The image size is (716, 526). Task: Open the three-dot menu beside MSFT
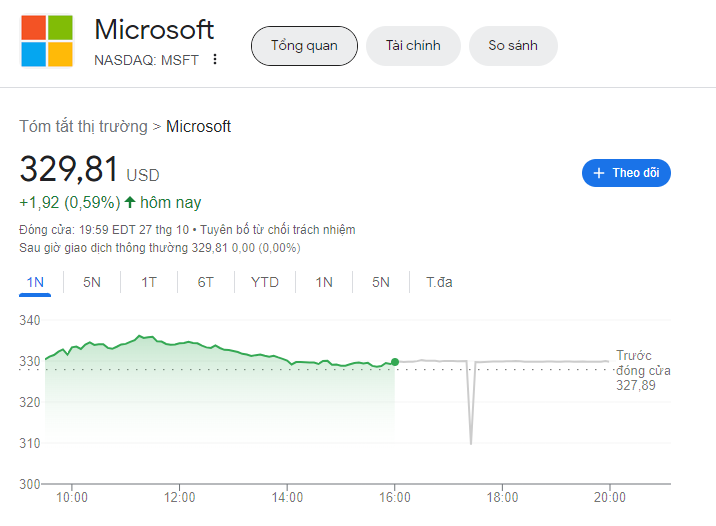tap(214, 59)
